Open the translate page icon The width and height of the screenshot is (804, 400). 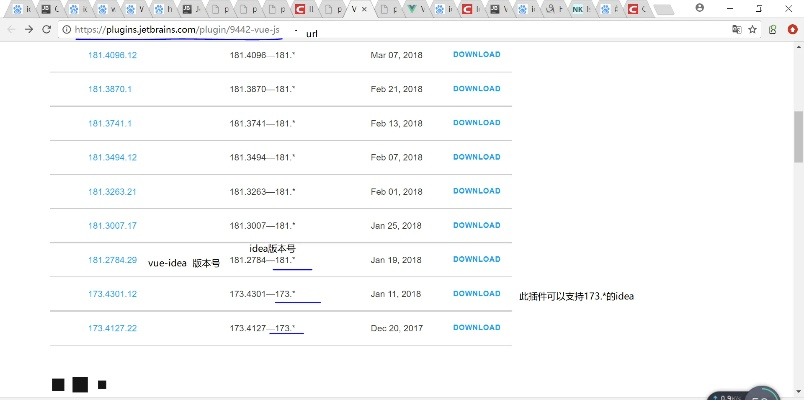tap(737, 30)
